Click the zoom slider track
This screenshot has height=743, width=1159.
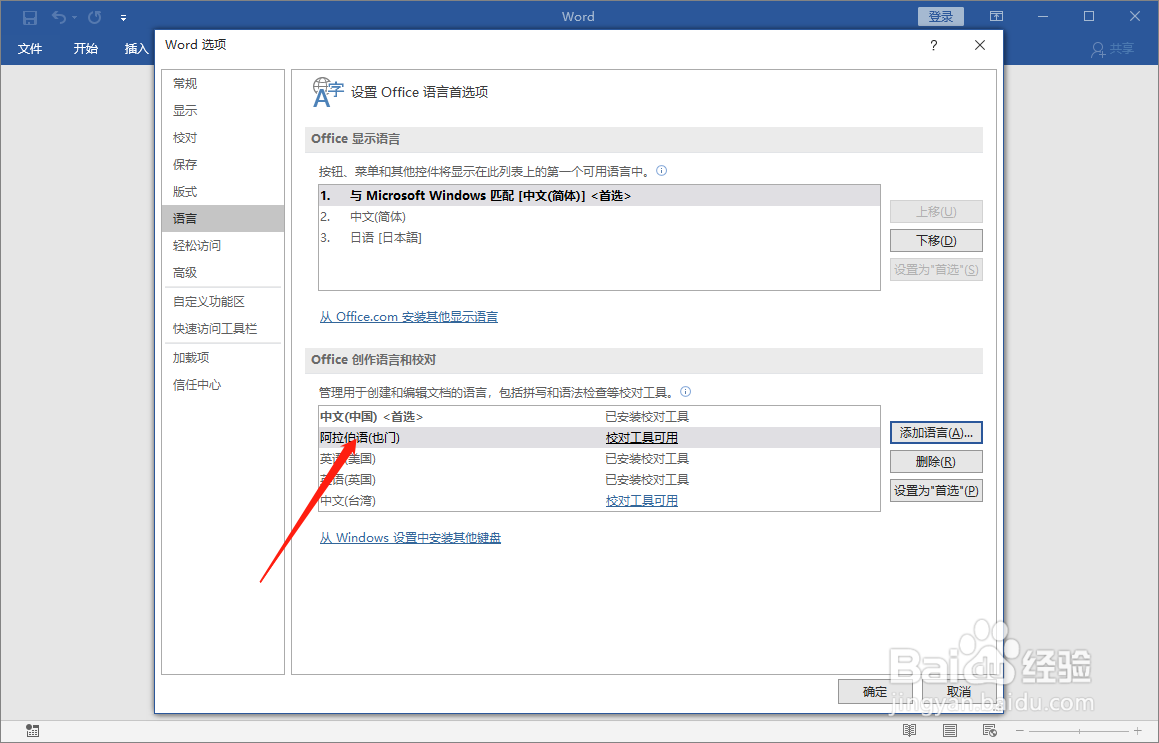click(1078, 731)
